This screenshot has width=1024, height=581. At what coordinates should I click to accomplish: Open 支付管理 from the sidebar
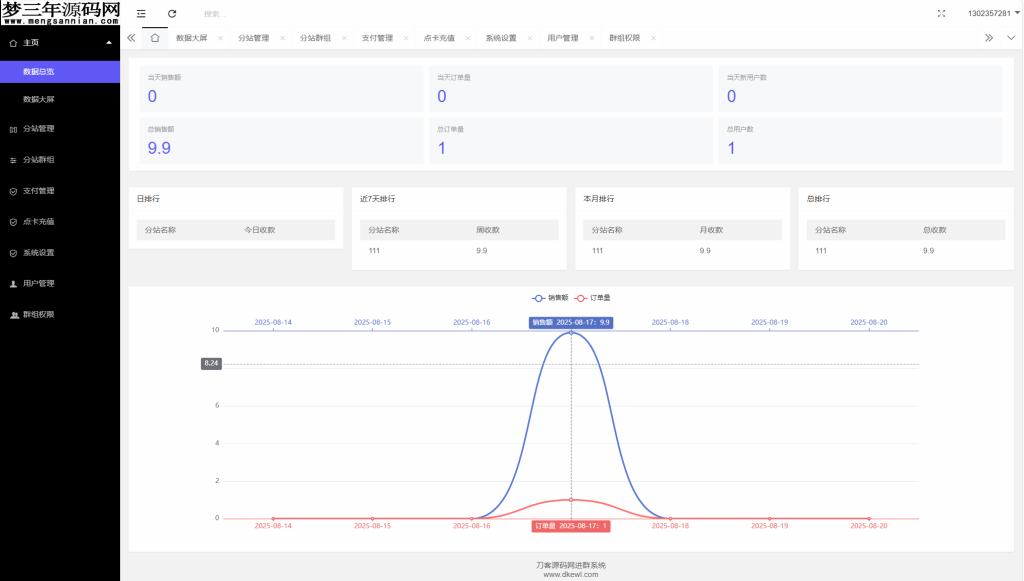click(x=14, y=190)
